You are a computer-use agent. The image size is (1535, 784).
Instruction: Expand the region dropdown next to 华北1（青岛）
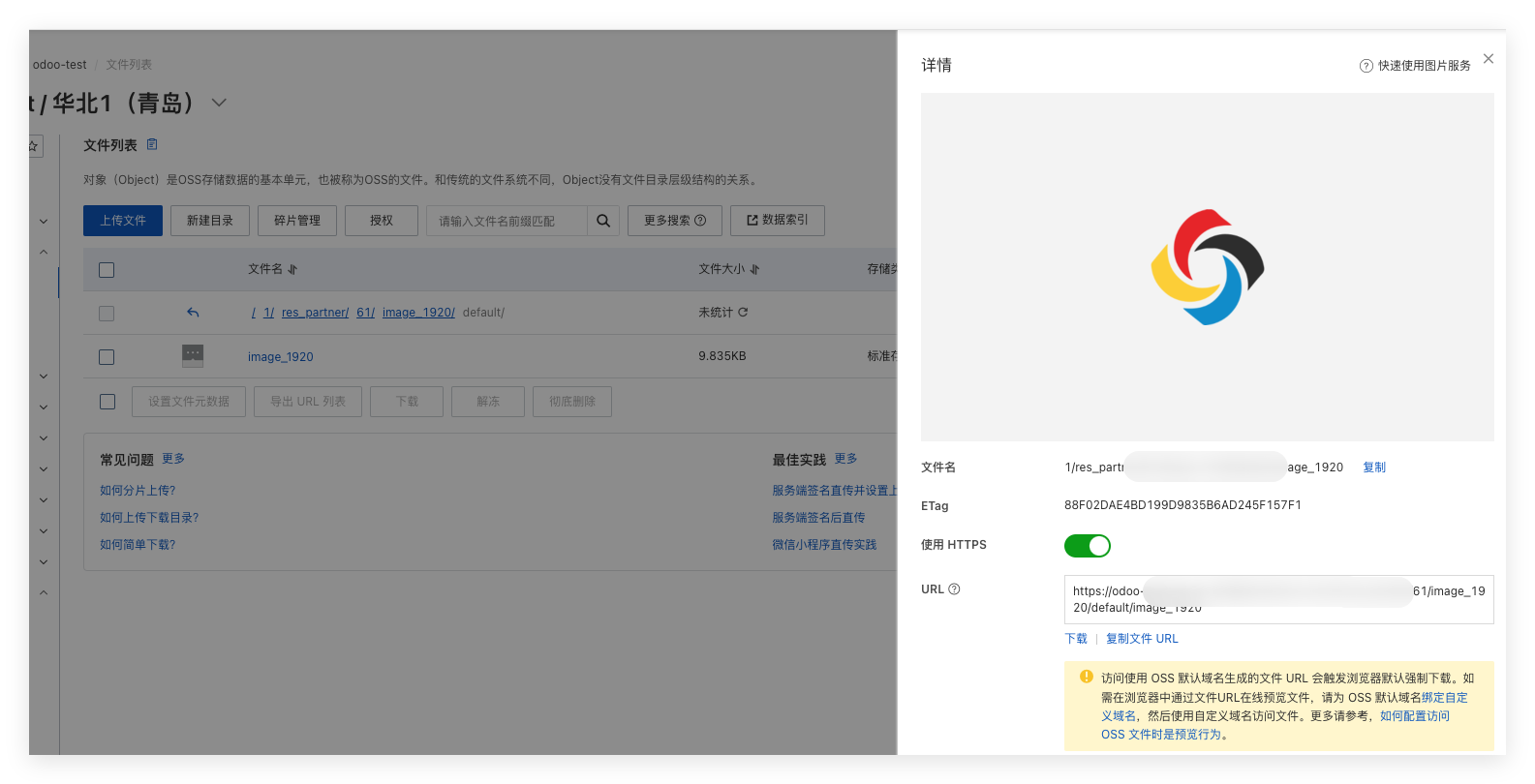220,103
